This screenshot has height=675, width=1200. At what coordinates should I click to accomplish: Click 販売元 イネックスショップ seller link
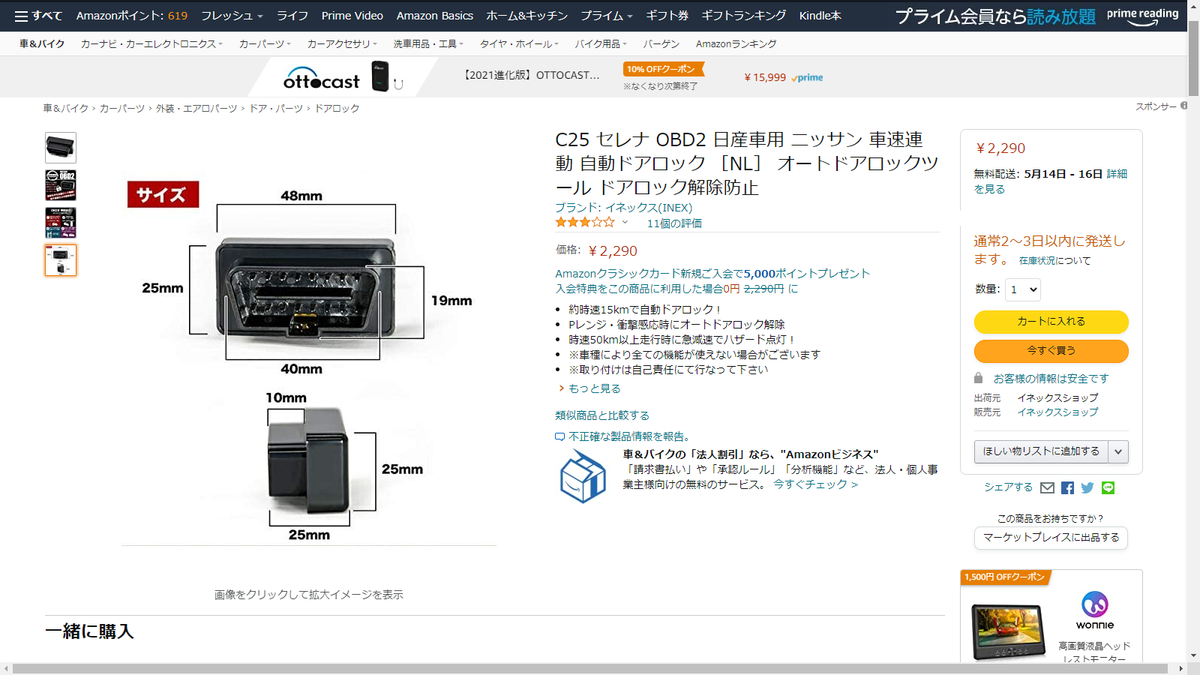click(1057, 412)
